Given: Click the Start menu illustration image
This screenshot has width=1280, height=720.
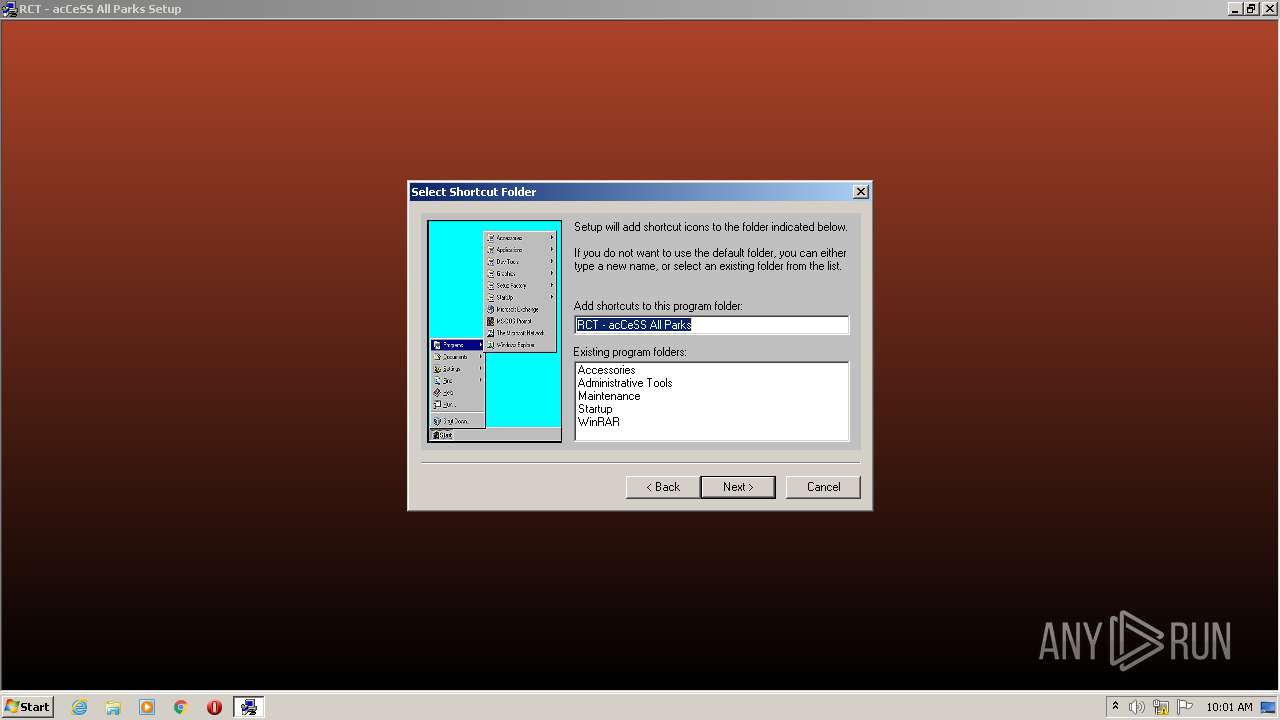Looking at the screenshot, I should (495, 331).
